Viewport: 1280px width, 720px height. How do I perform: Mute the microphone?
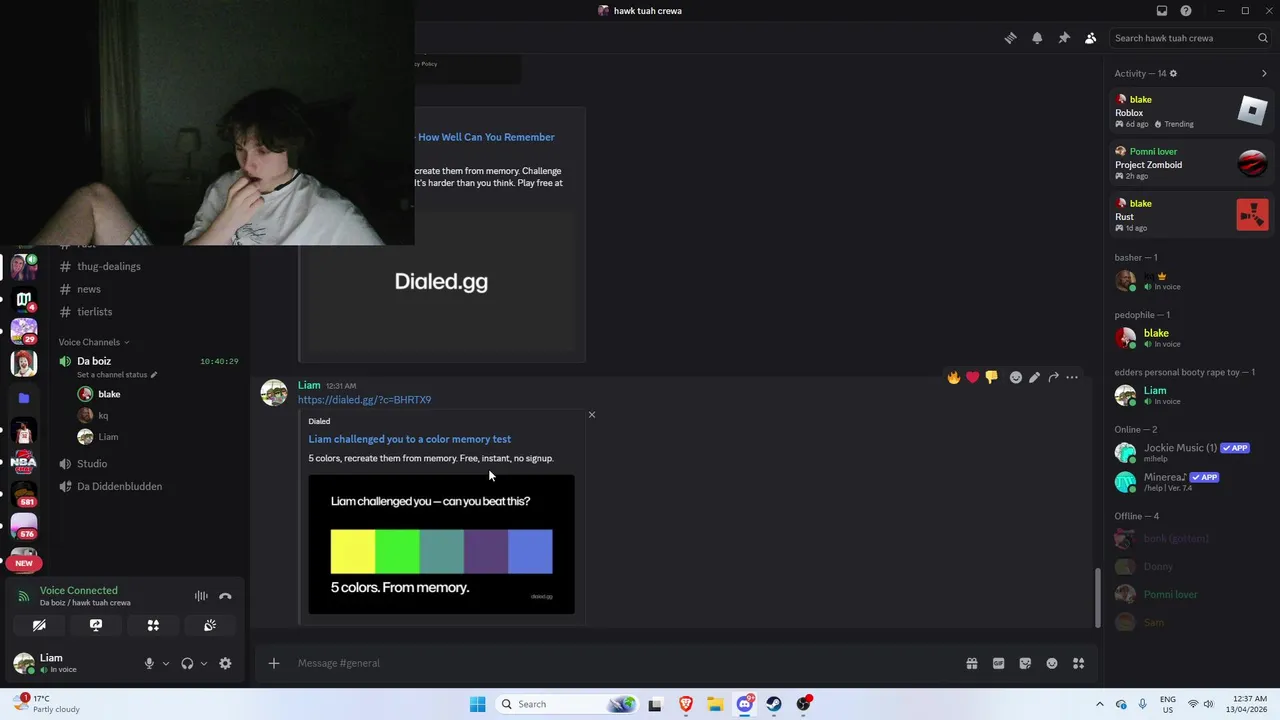coord(149,663)
